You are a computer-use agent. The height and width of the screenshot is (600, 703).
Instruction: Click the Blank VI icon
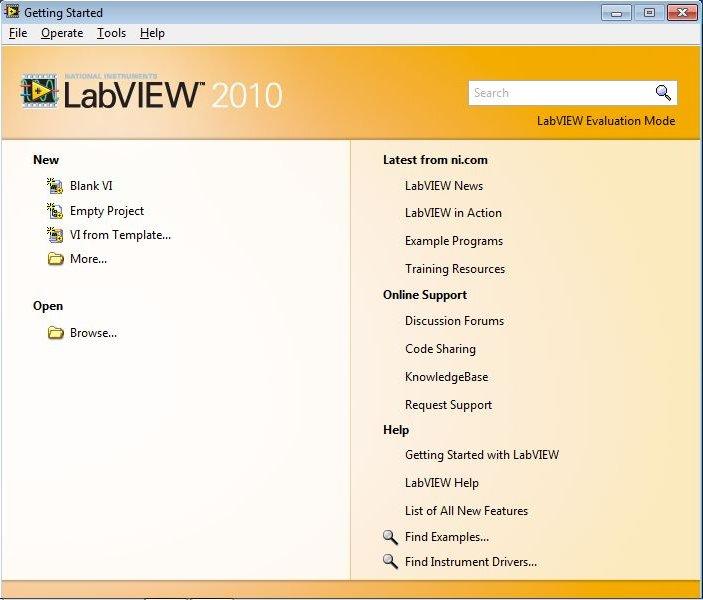[55, 186]
